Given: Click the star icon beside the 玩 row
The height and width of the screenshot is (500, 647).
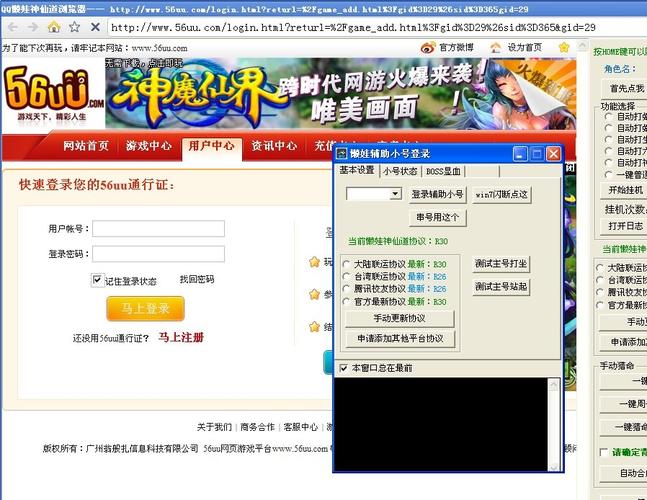Looking at the screenshot, I should (x=314, y=262).
